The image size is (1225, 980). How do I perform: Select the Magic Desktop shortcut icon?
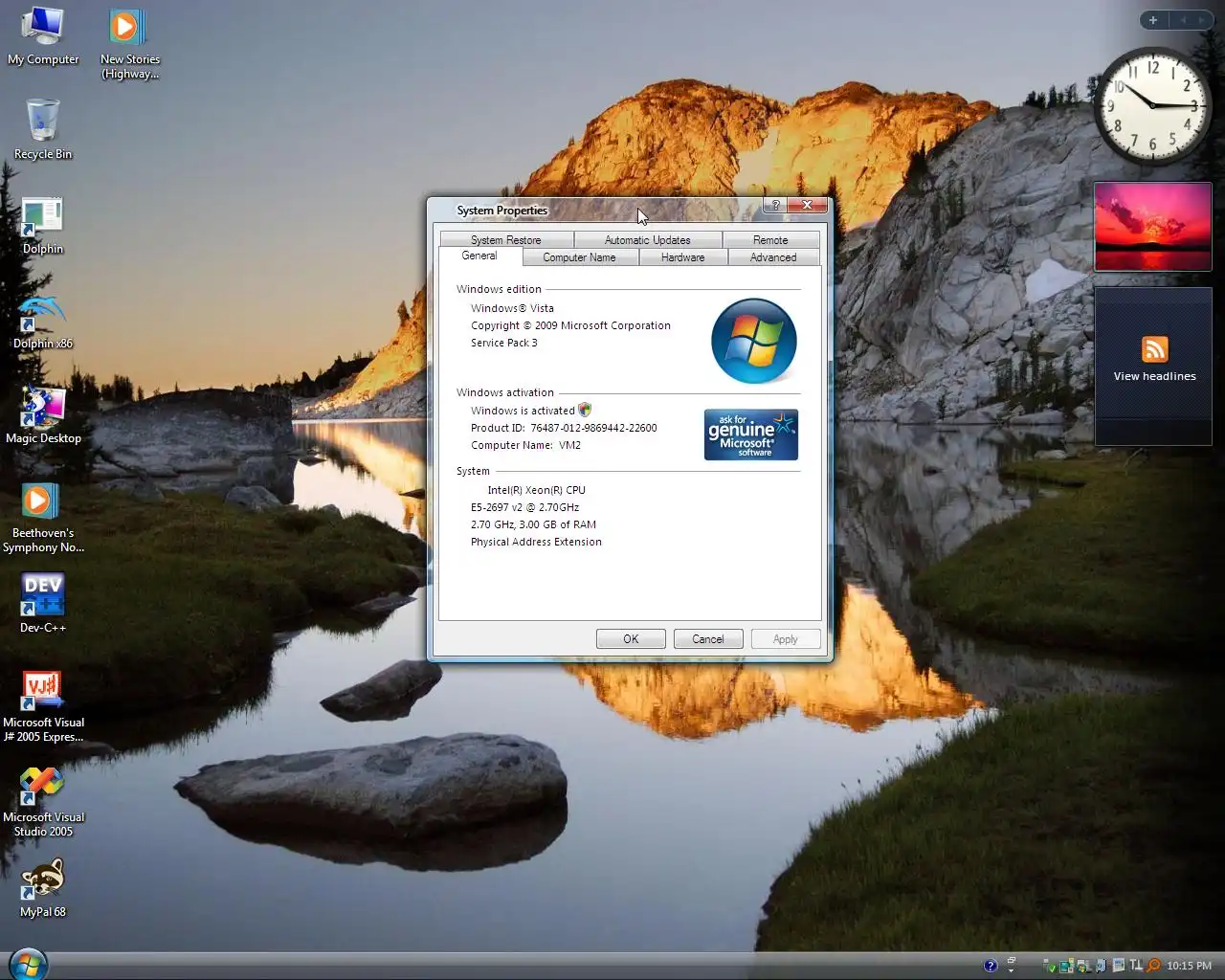pos(43,415)
